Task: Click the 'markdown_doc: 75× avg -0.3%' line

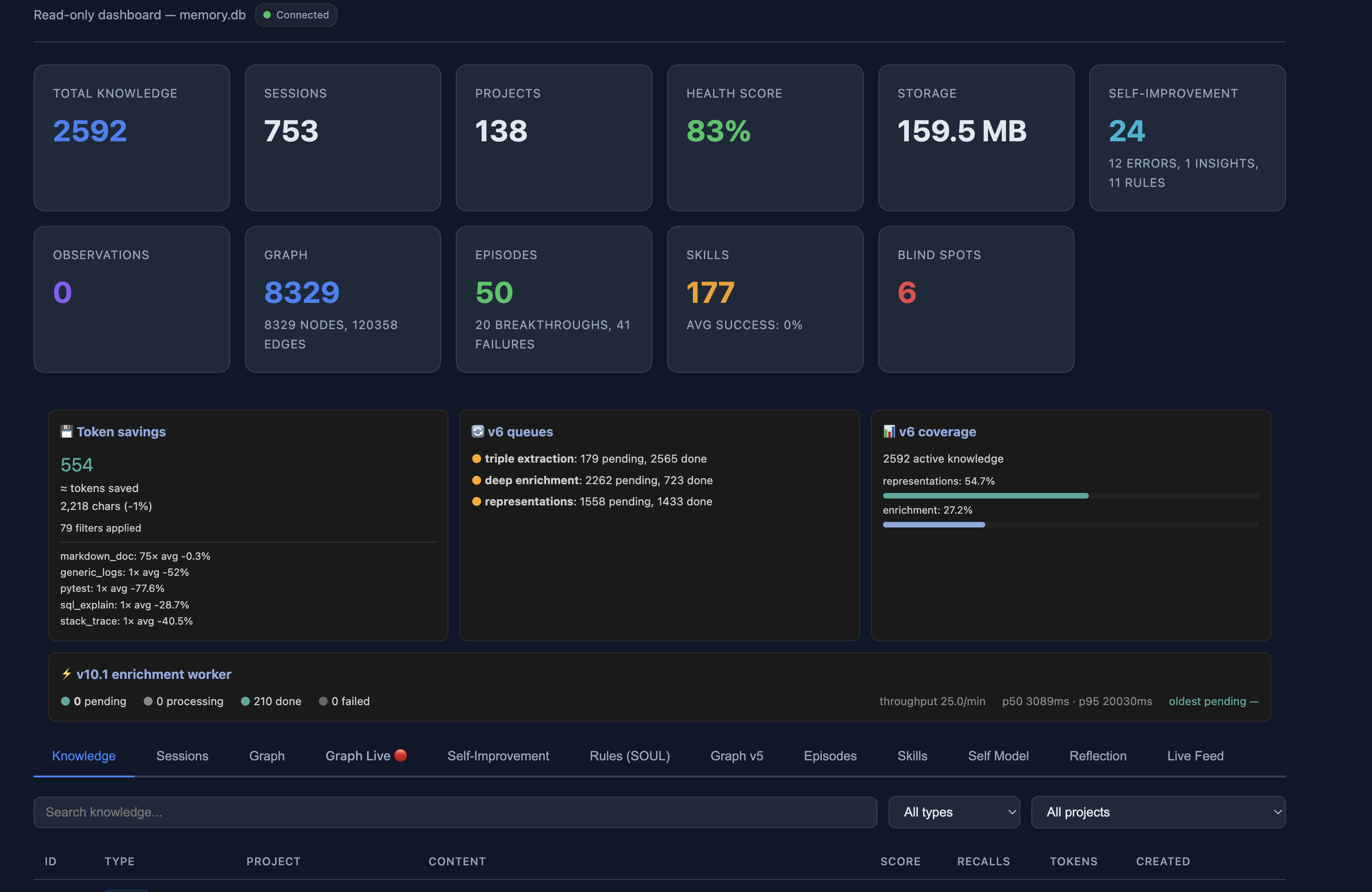Action: (135, 556)
